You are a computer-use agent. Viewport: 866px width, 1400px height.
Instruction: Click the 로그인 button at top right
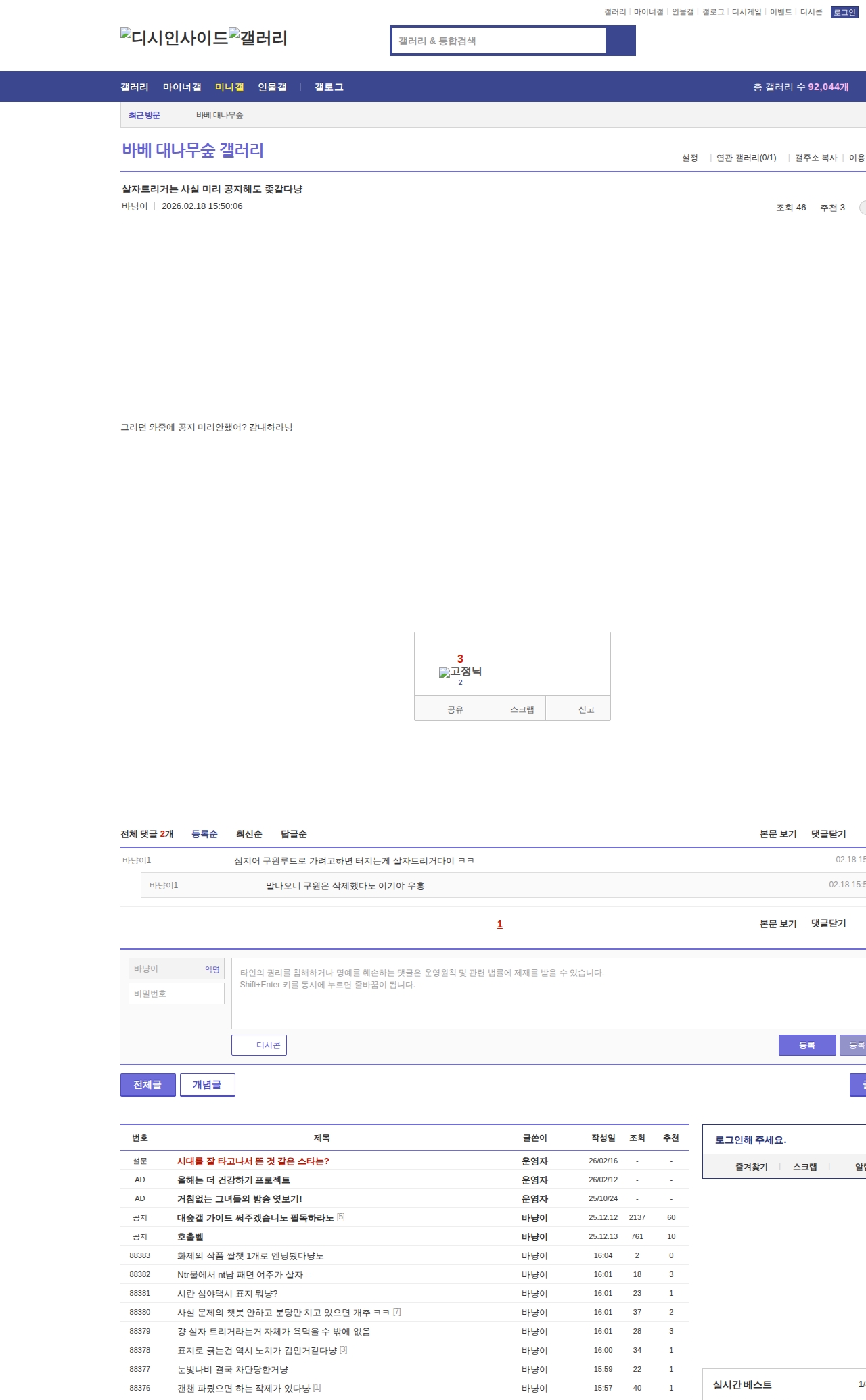tap(844, 12)
